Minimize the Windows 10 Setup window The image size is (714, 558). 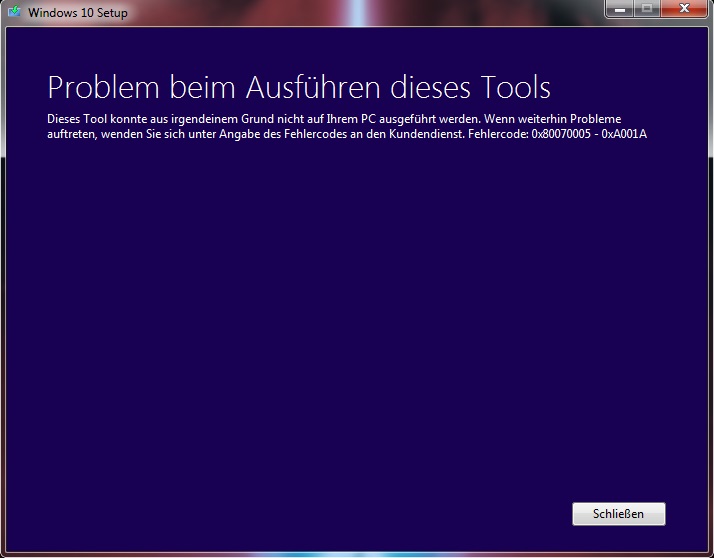(620, 9)
